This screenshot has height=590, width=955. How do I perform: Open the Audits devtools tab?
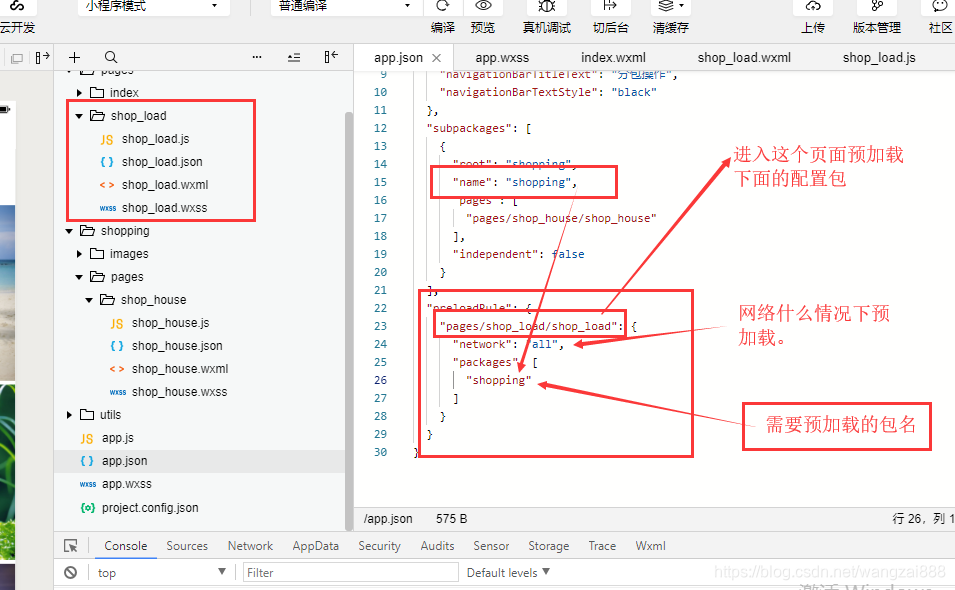pos(437,546)
